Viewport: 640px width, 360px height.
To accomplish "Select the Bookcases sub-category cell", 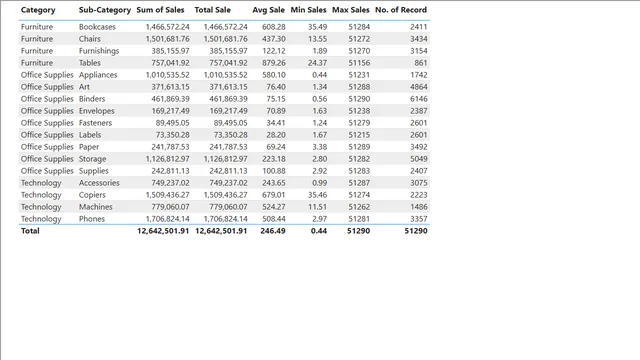I will (97, 27).
